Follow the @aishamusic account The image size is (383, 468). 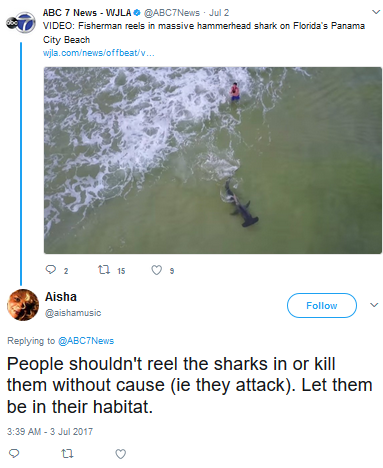click(x=321, y=305)
